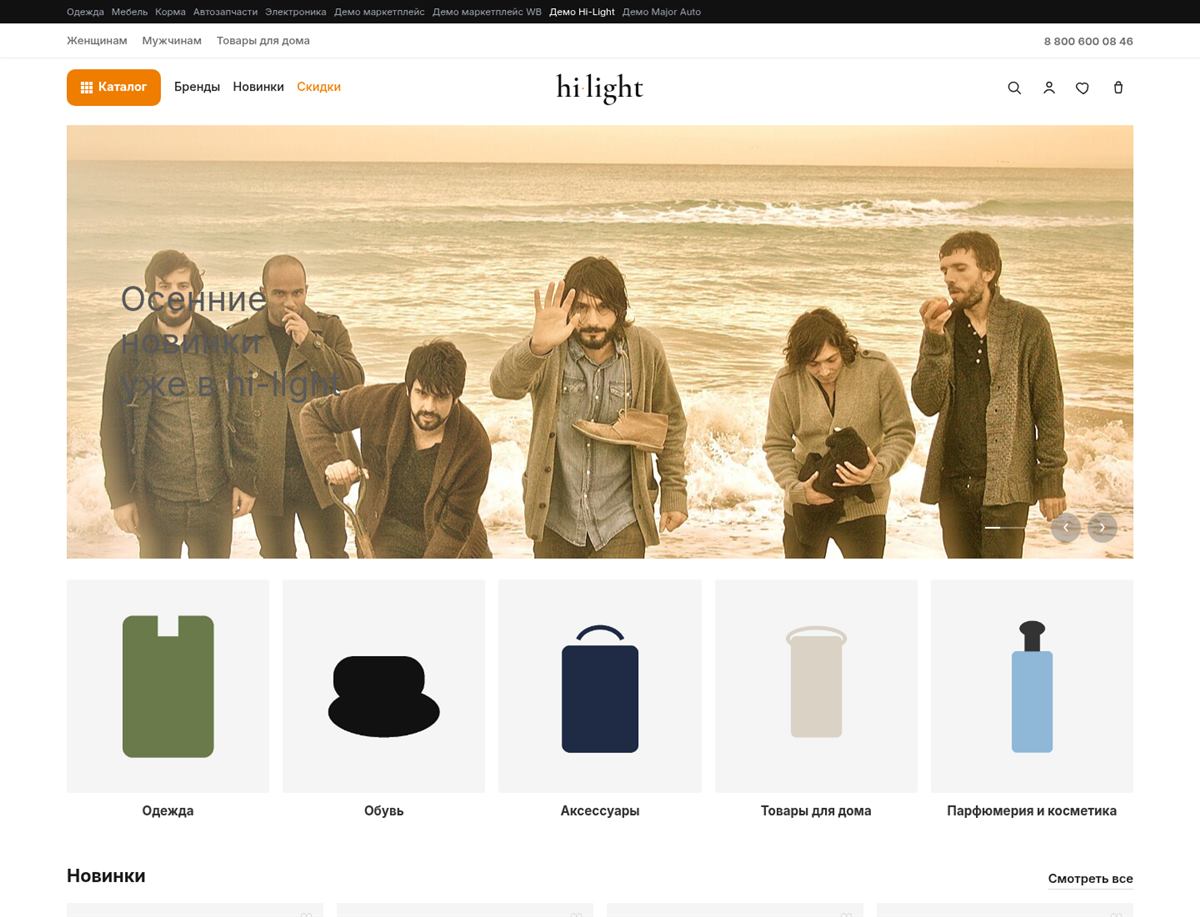Open the Бренды menu item

pos(197,87)
